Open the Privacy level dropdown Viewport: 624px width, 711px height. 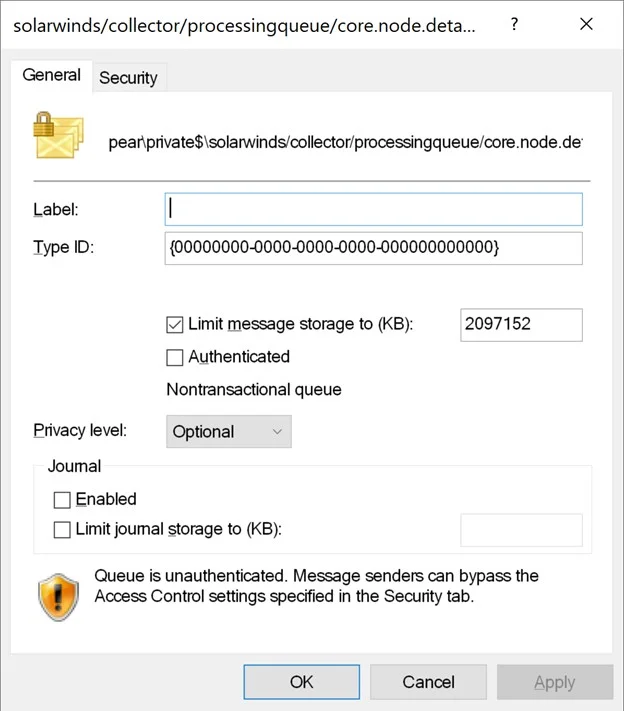tap(229, 432)
